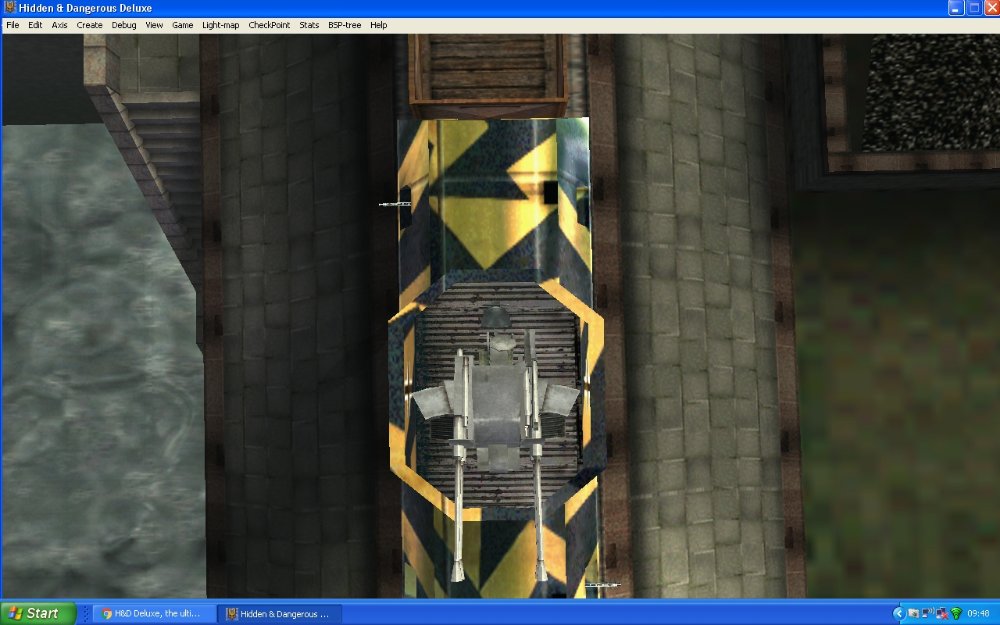This screenshot has width=1000, height=625.
Task: Click the Windows Start button
Action: click(x=38, y=614)
